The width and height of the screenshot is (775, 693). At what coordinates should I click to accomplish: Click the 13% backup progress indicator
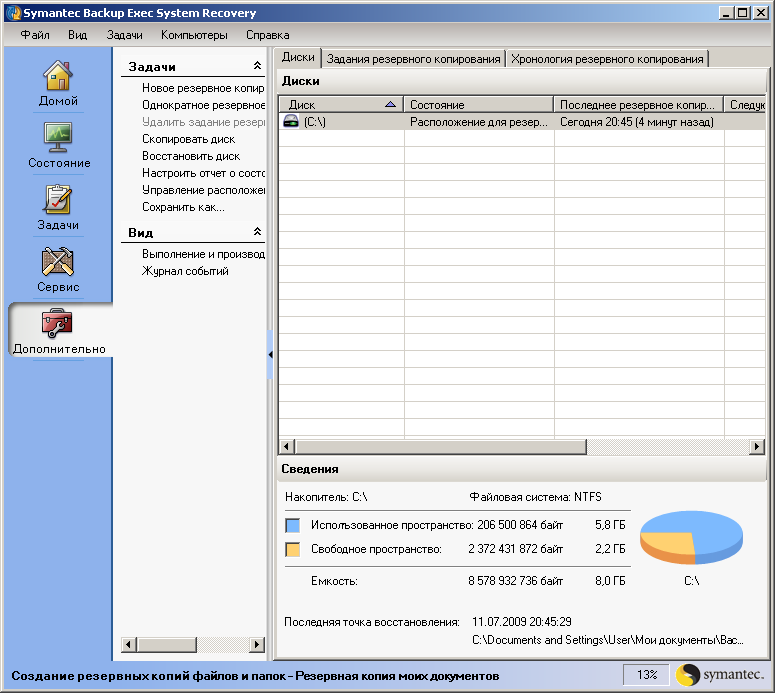pyautogui.click(x=646, y=675)
